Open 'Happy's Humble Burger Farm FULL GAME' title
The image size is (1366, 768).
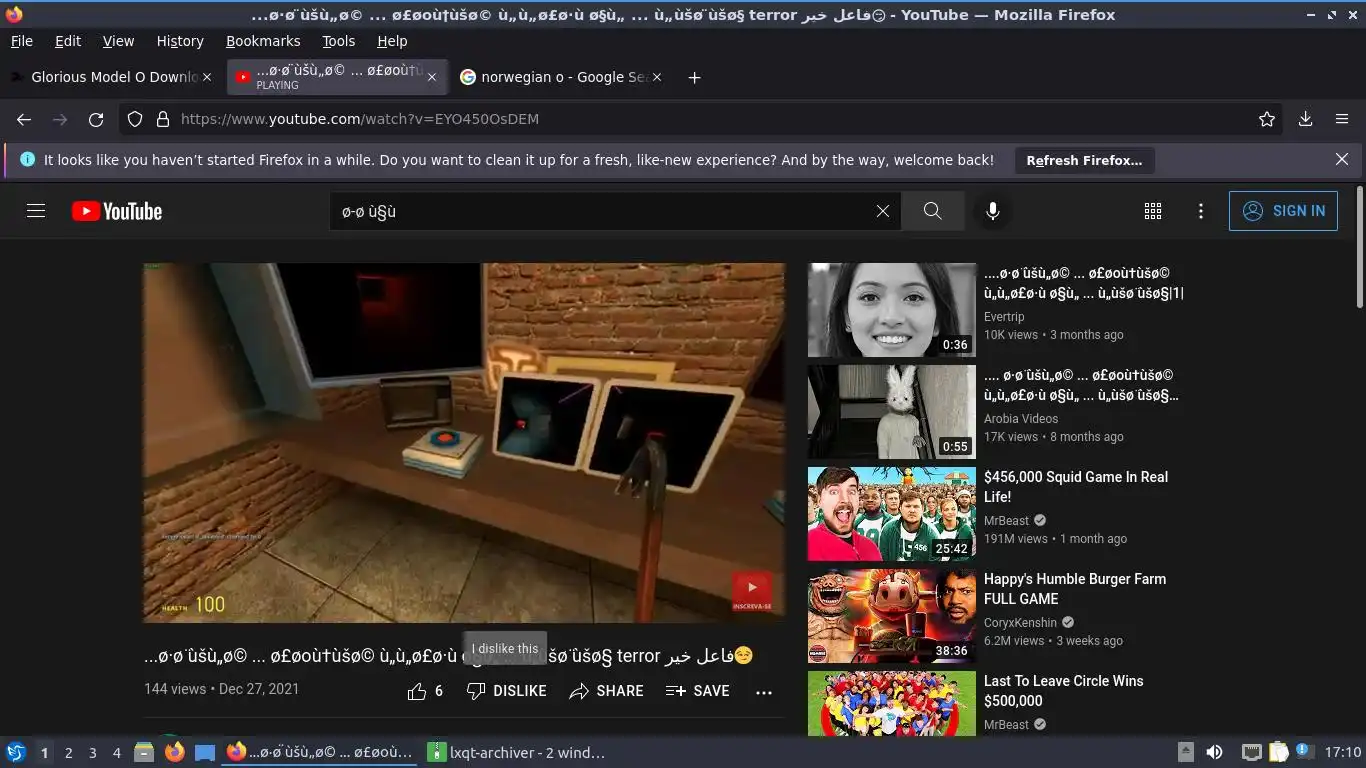tap(1075, 589)
